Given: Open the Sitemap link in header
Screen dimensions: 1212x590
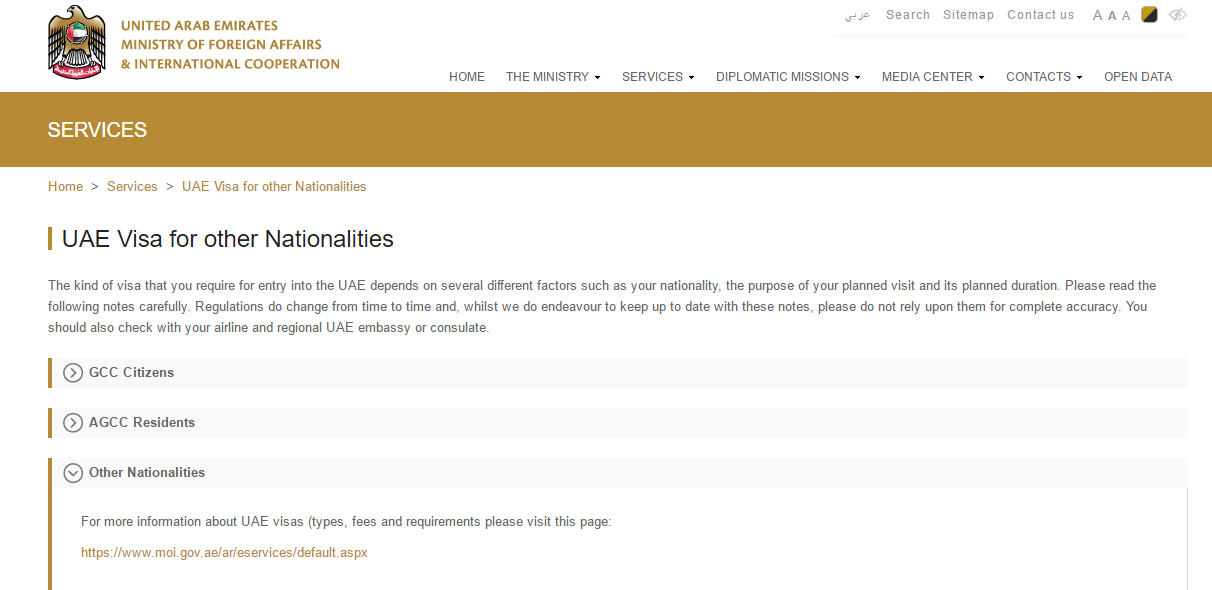Looking at the screenshot, I should pyautogui.click(x=968, y=15).
